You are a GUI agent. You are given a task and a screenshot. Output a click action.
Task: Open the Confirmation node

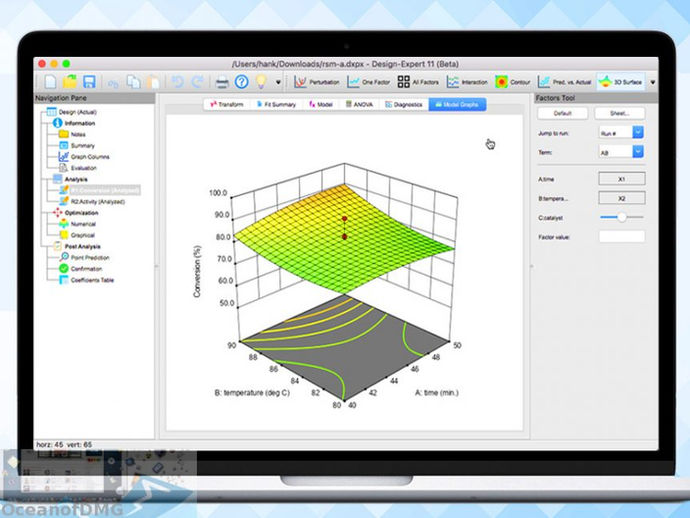pyautogui.click(x=81, y=268)
